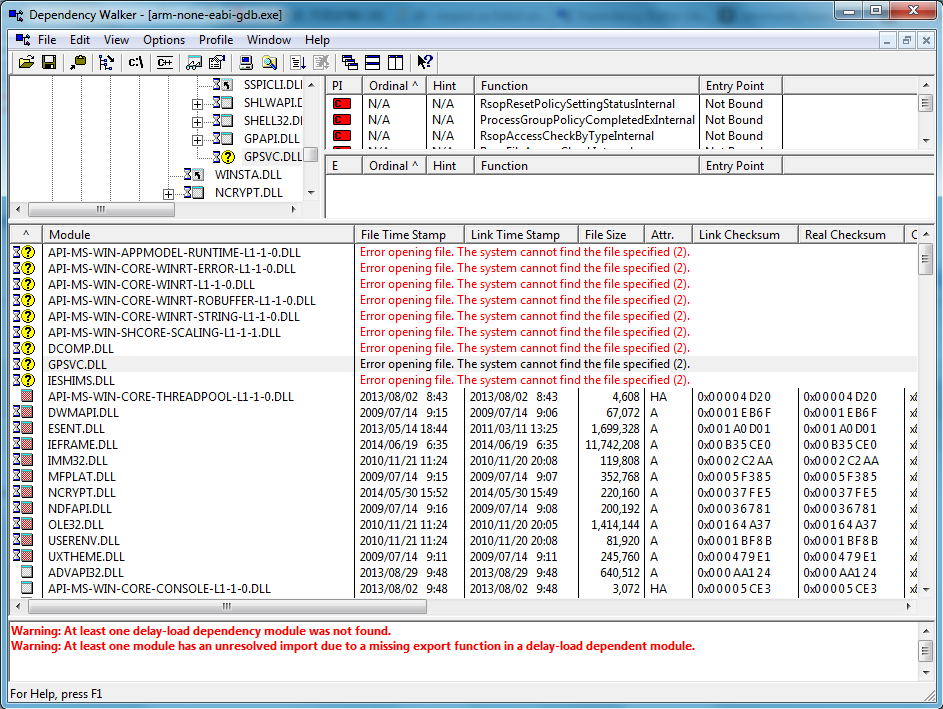Open the Profile menu
943x709 pixels.
pyautogui.click(x=216, y=40)
